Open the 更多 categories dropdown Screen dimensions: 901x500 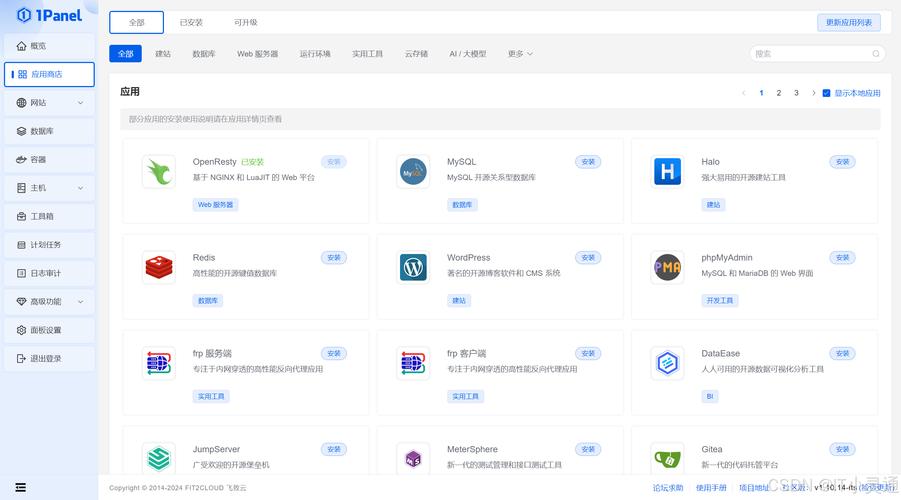pos(520,54)
